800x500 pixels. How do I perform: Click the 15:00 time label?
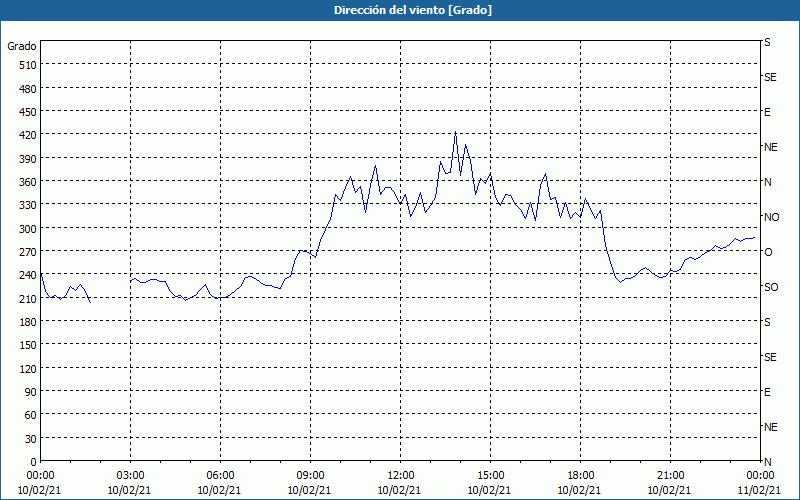tap(490, 476)
